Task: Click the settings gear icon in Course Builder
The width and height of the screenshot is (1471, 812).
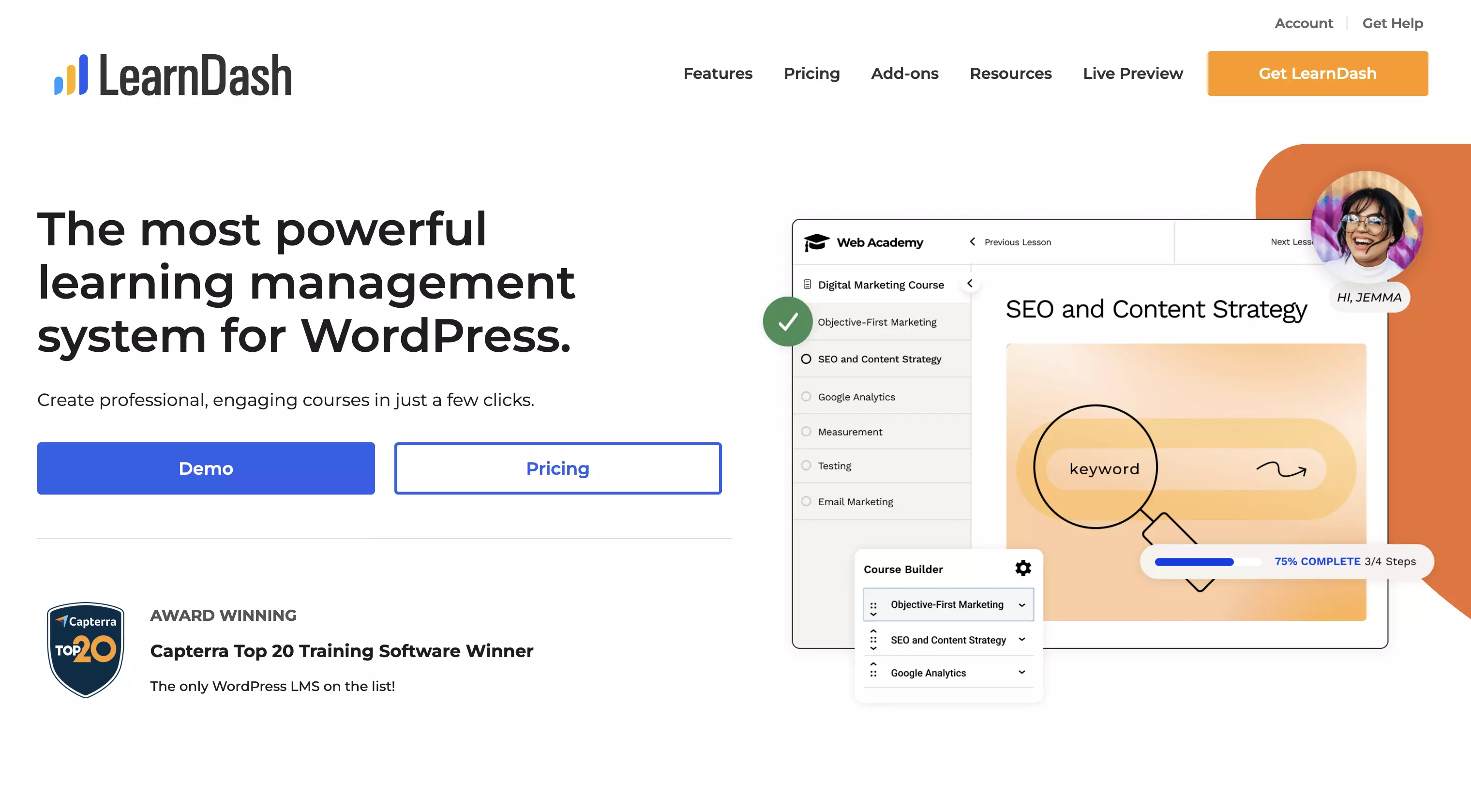Action: coord(1023,568)
